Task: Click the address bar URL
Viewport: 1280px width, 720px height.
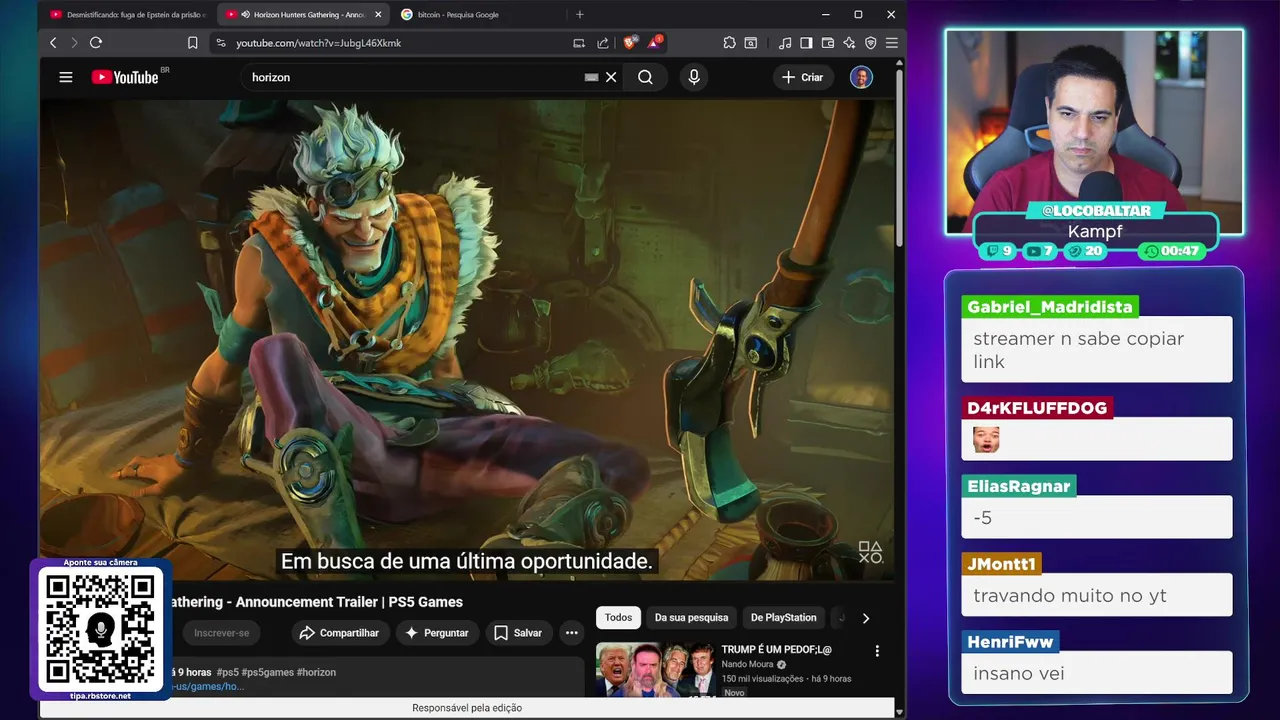Action: click(318, 43)
